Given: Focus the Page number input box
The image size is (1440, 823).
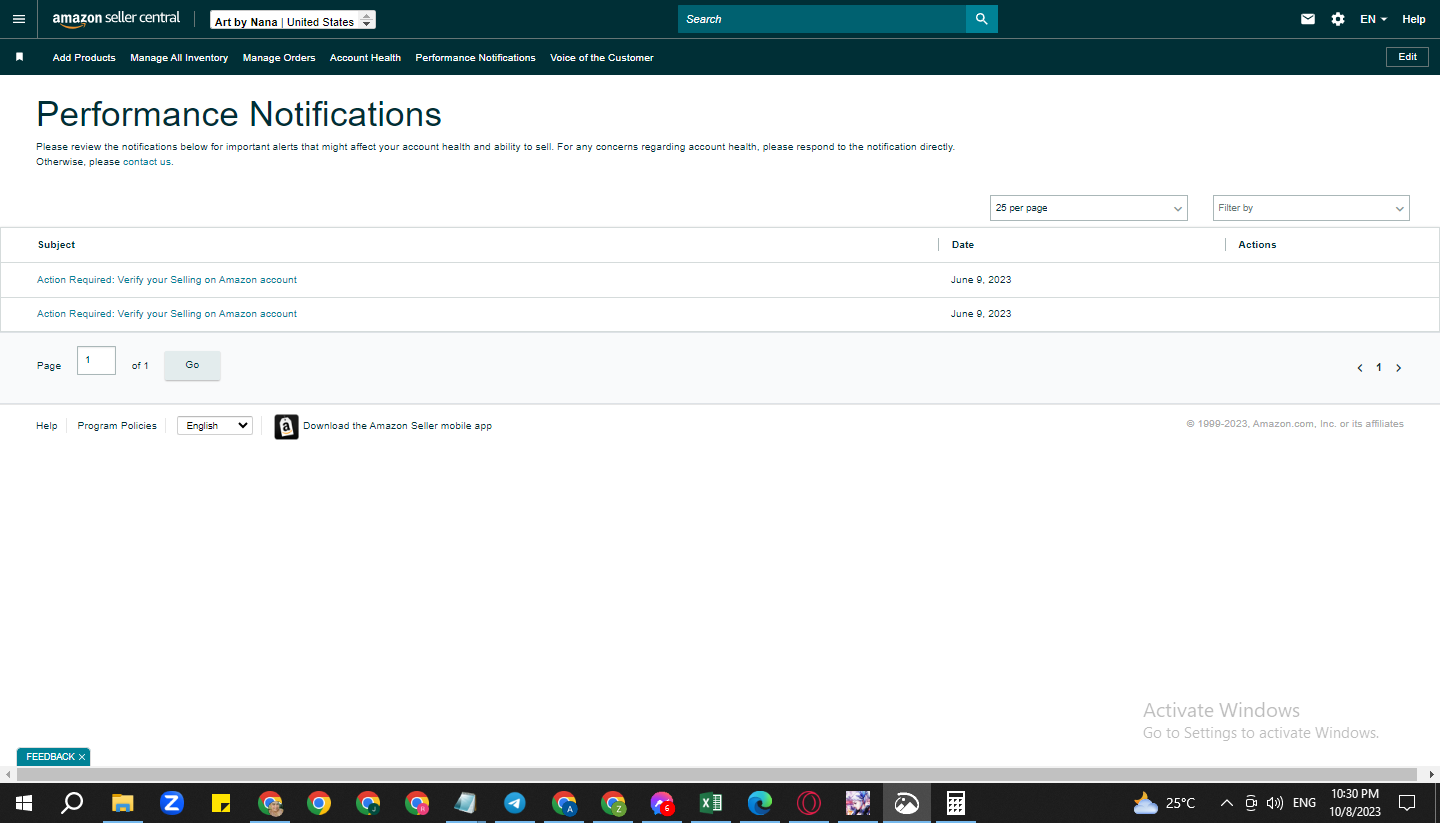Looking at the screenshot, I should pos(96,361).
